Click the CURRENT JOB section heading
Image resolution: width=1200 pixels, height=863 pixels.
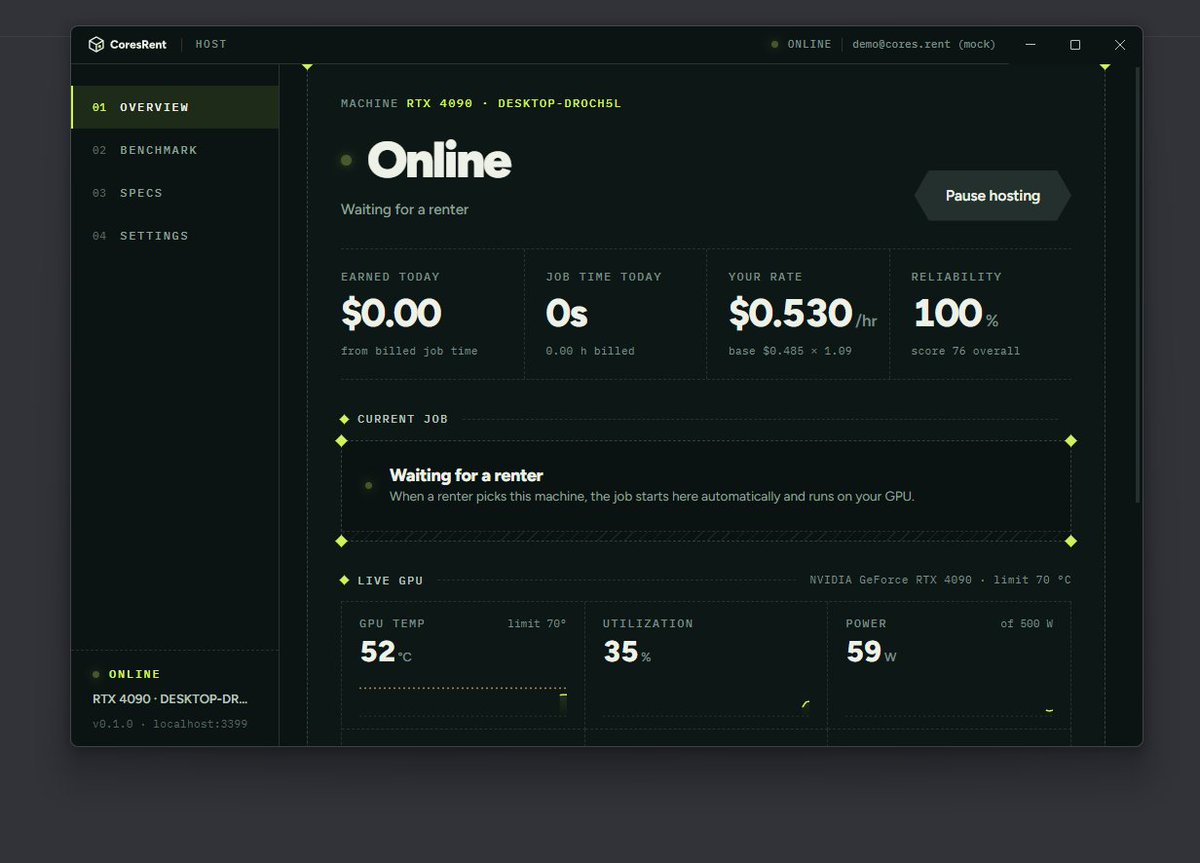[403, 419]
